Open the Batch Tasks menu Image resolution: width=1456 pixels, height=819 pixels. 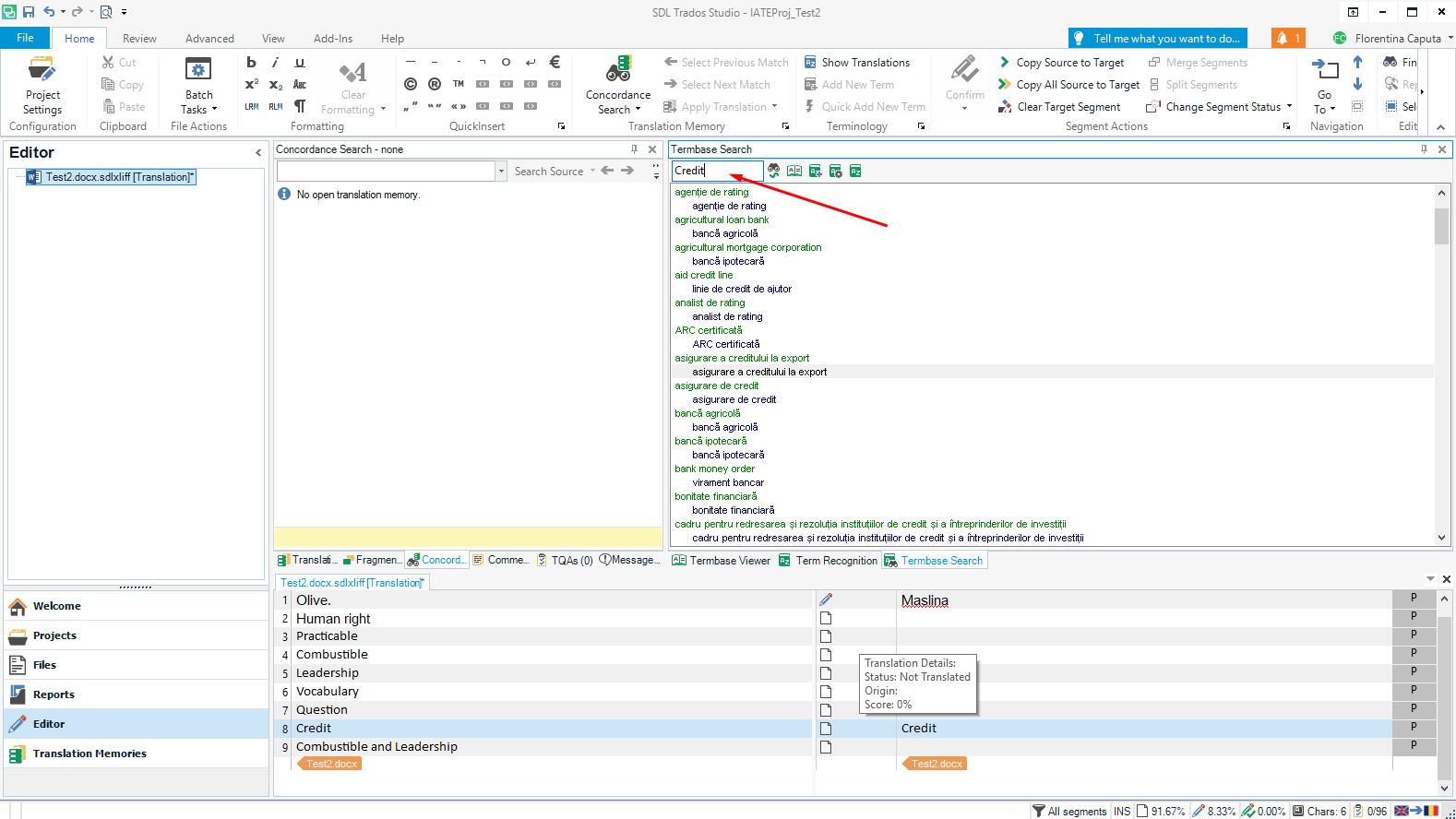coord(198,86)
